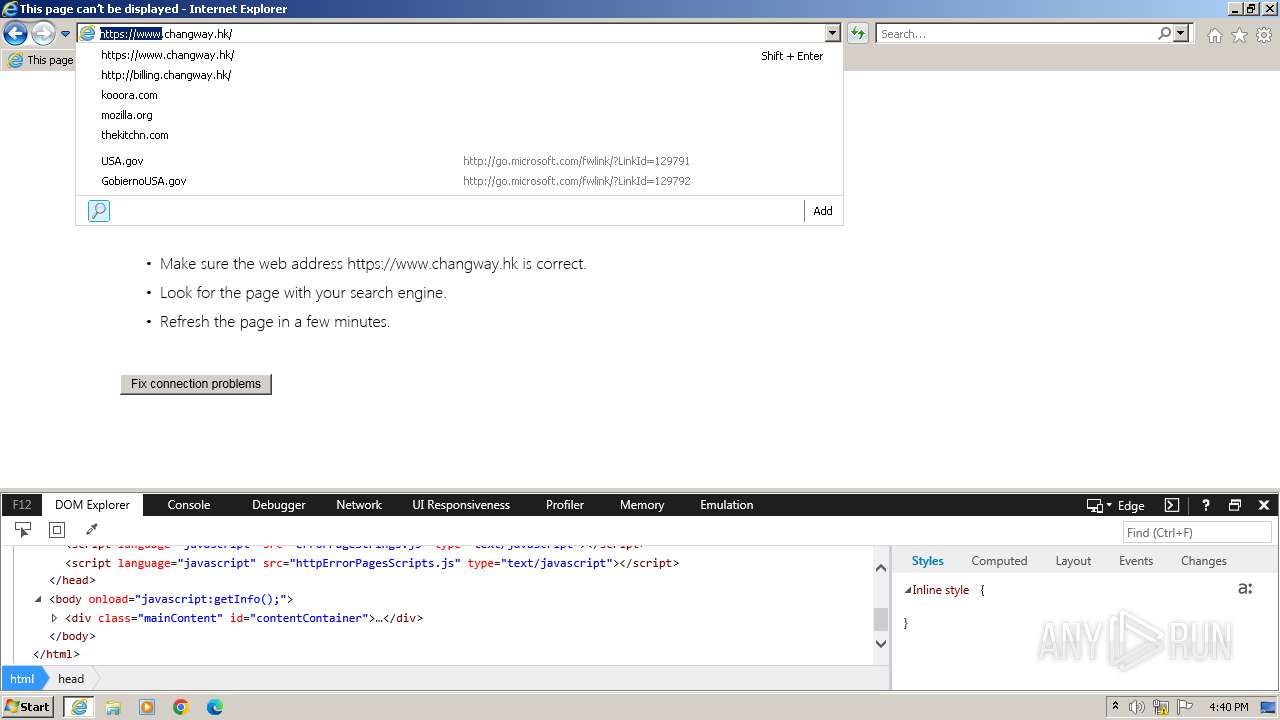
Task: Expand the div mainContent node
Action: click(x=55, y=618)
